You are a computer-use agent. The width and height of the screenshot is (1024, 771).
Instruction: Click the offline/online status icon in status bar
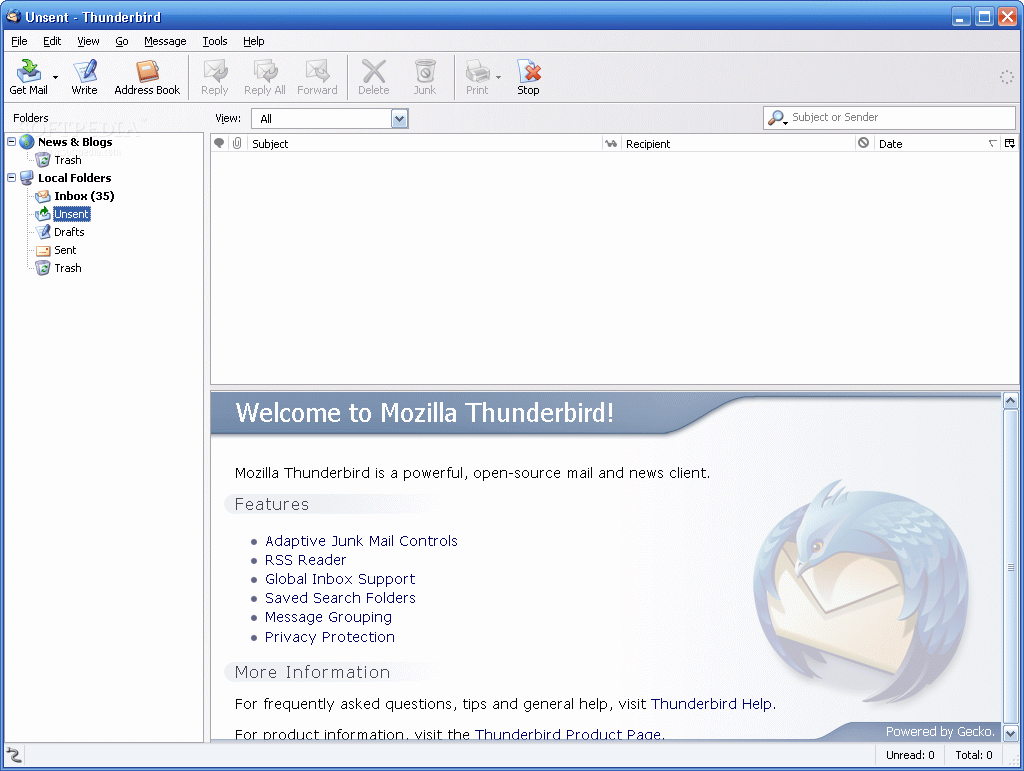pyautogui.click(x=14, y=755)
